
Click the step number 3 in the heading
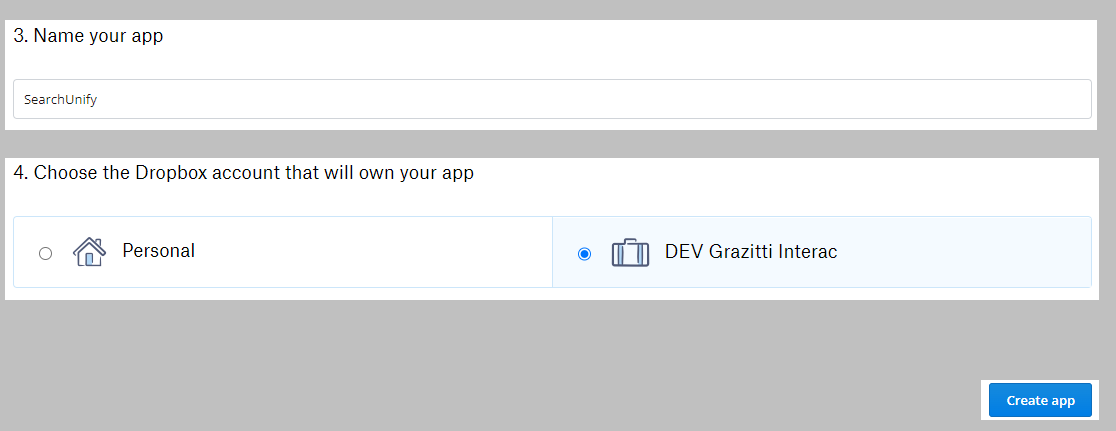tap(19, 37)
